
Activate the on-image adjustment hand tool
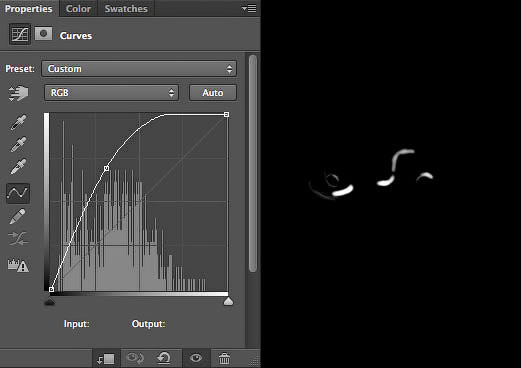tap(18, 93)
